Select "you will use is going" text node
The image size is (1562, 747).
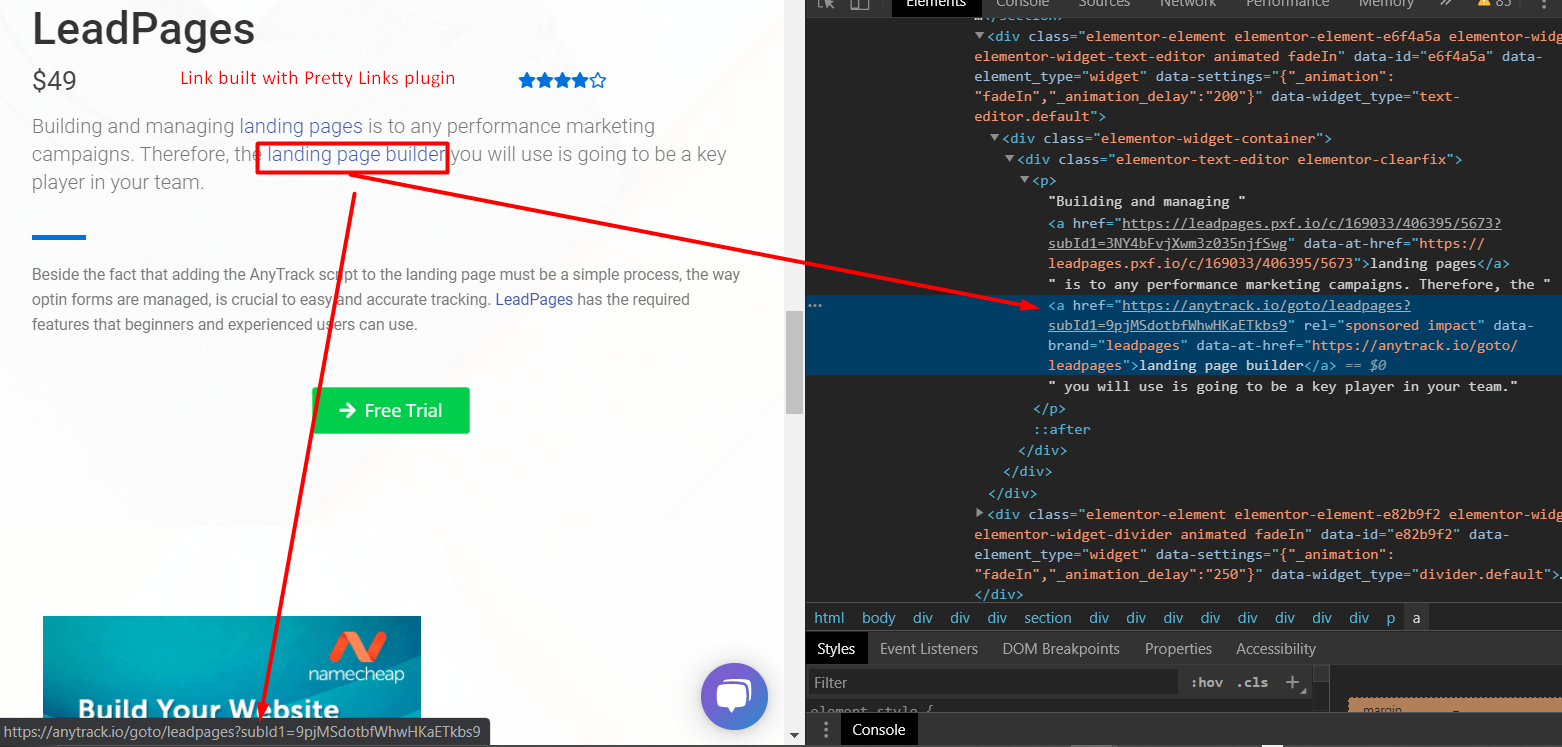(1283, 386)
